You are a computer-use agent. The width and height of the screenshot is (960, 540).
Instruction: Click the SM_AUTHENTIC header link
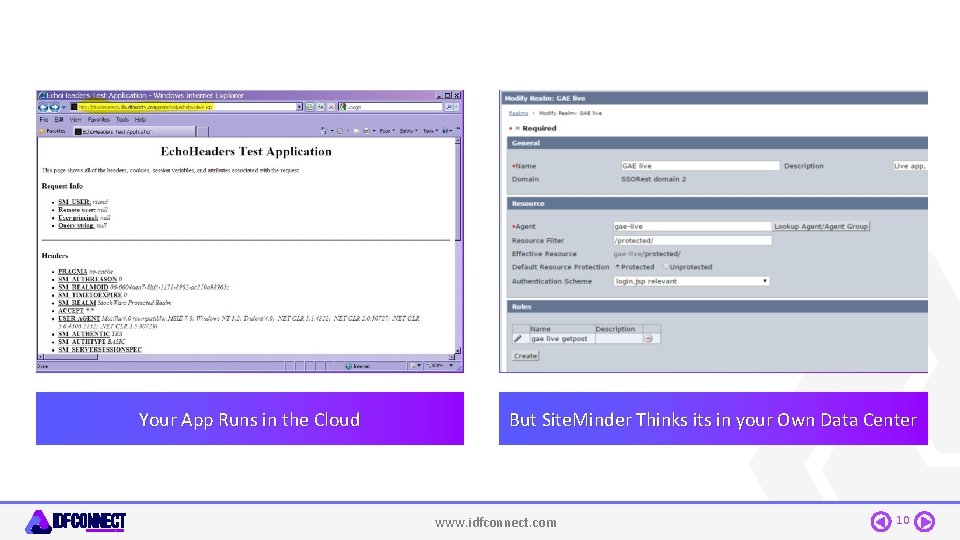[84, 334]
